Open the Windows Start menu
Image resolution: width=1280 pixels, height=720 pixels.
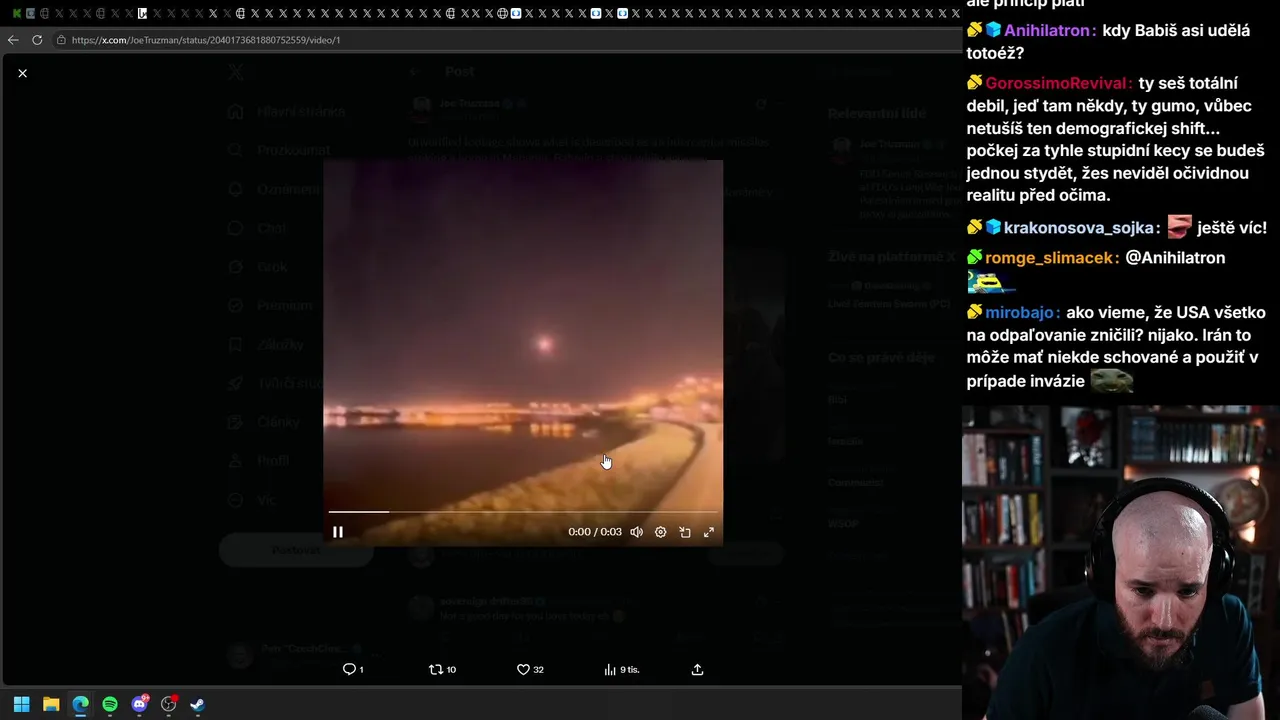click(x=21, y=704)
